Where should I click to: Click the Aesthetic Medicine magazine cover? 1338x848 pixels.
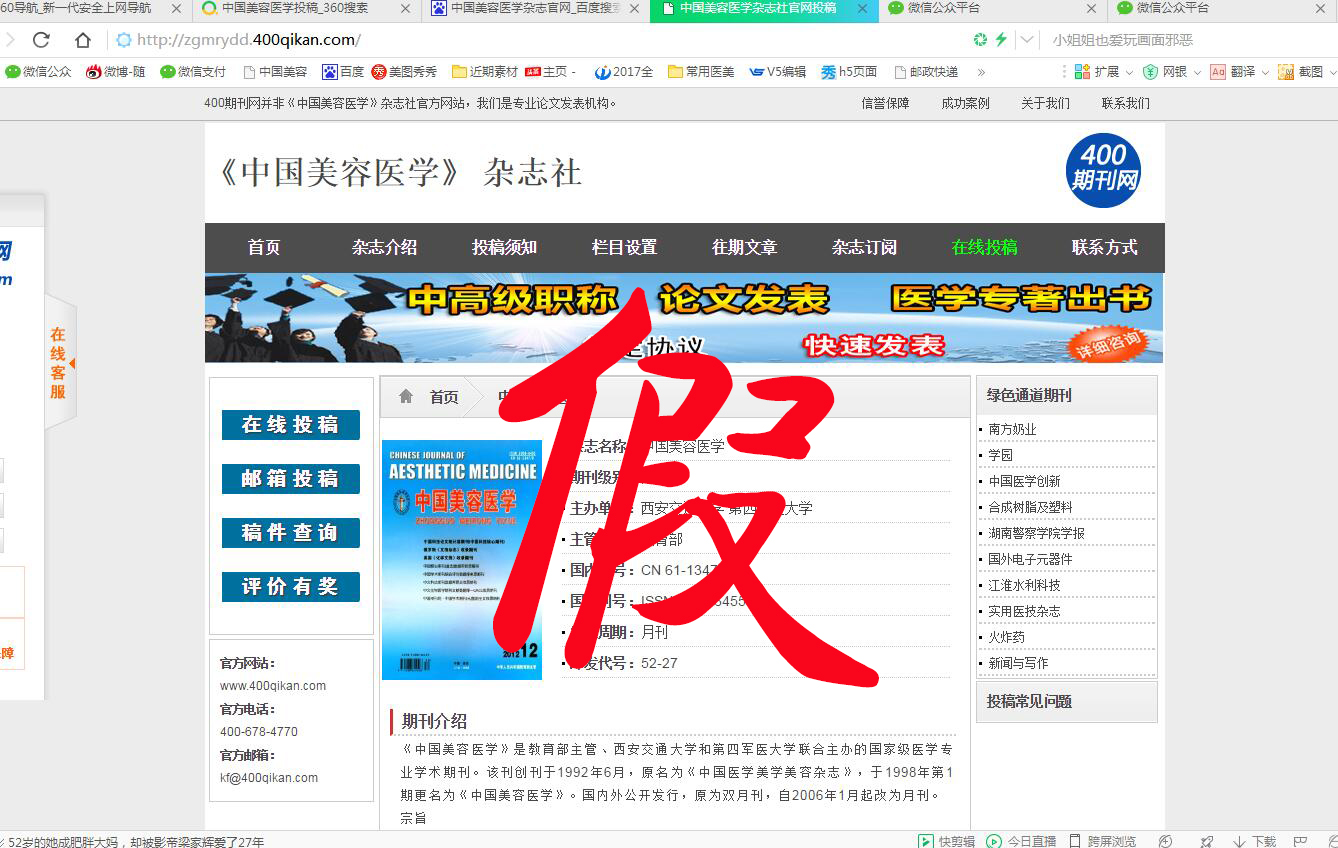point(462,560)
